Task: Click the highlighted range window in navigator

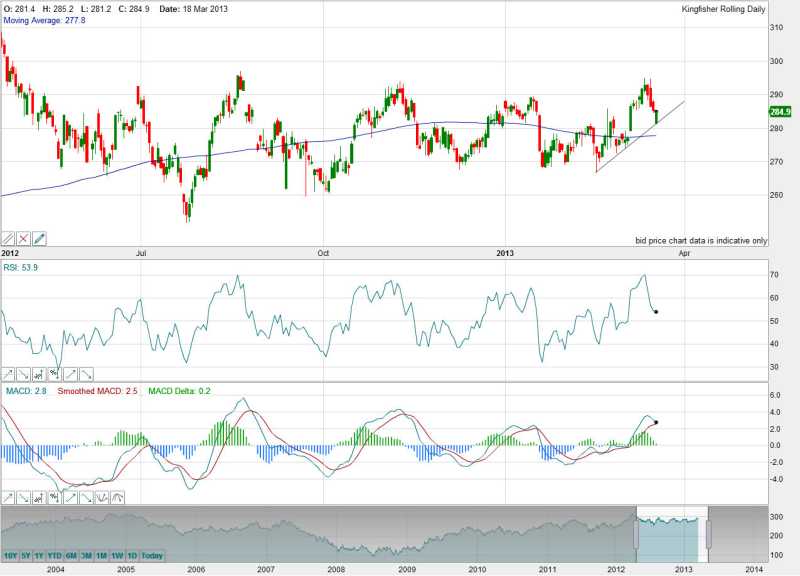Action: click(x=672, y=534)
